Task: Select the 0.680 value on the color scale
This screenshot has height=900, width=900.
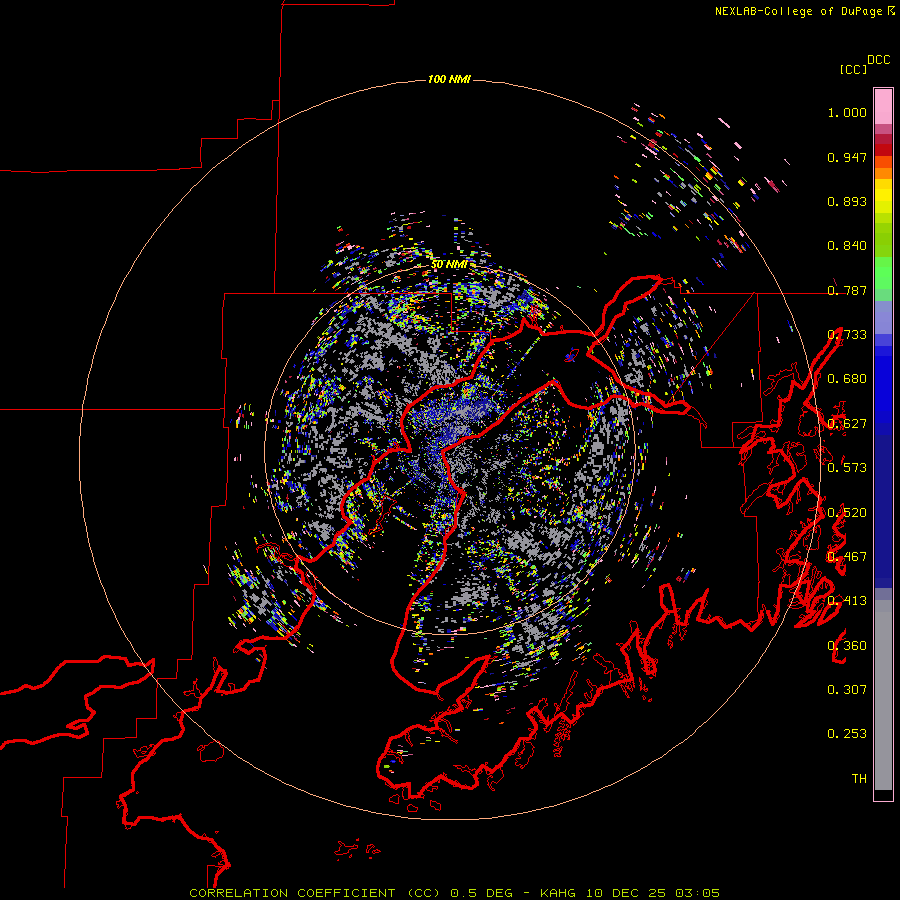Action: click(847, 379)
